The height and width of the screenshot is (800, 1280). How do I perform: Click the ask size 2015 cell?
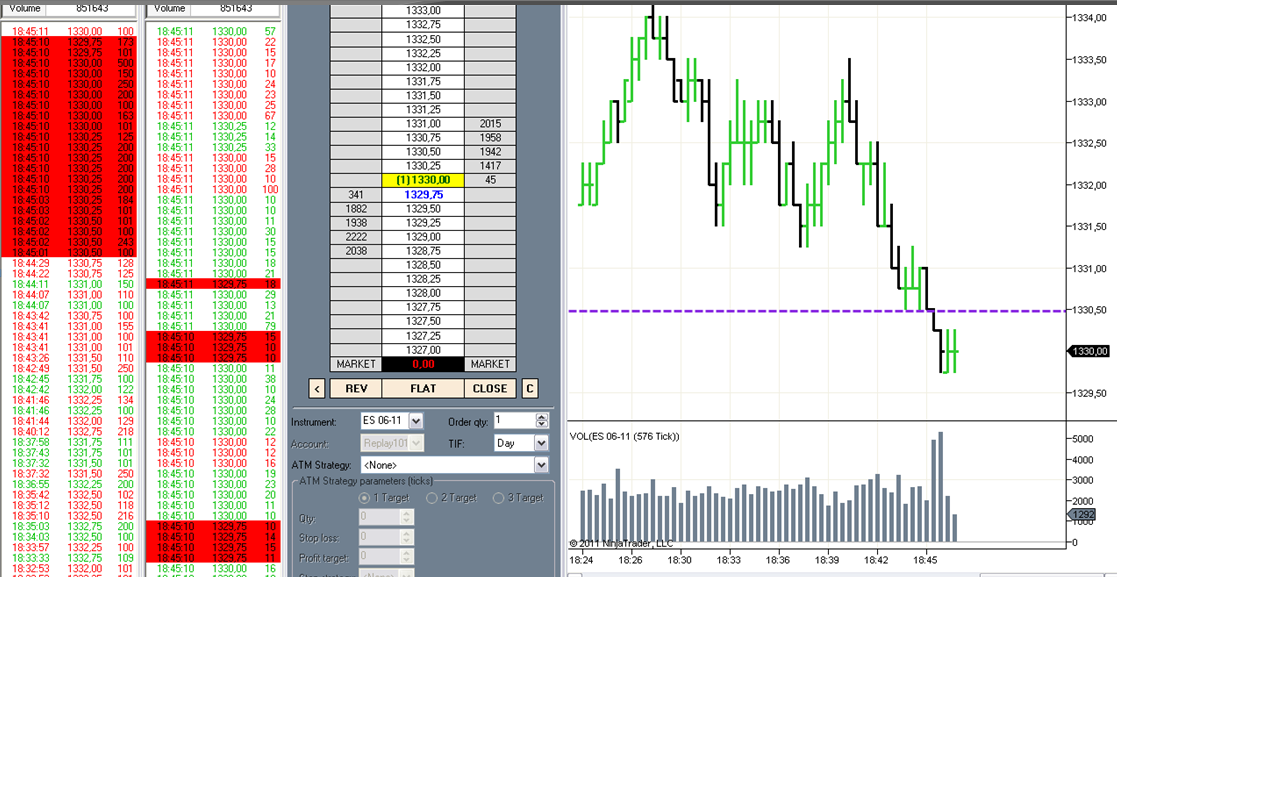pyautogui.click(x=490, y=123)
